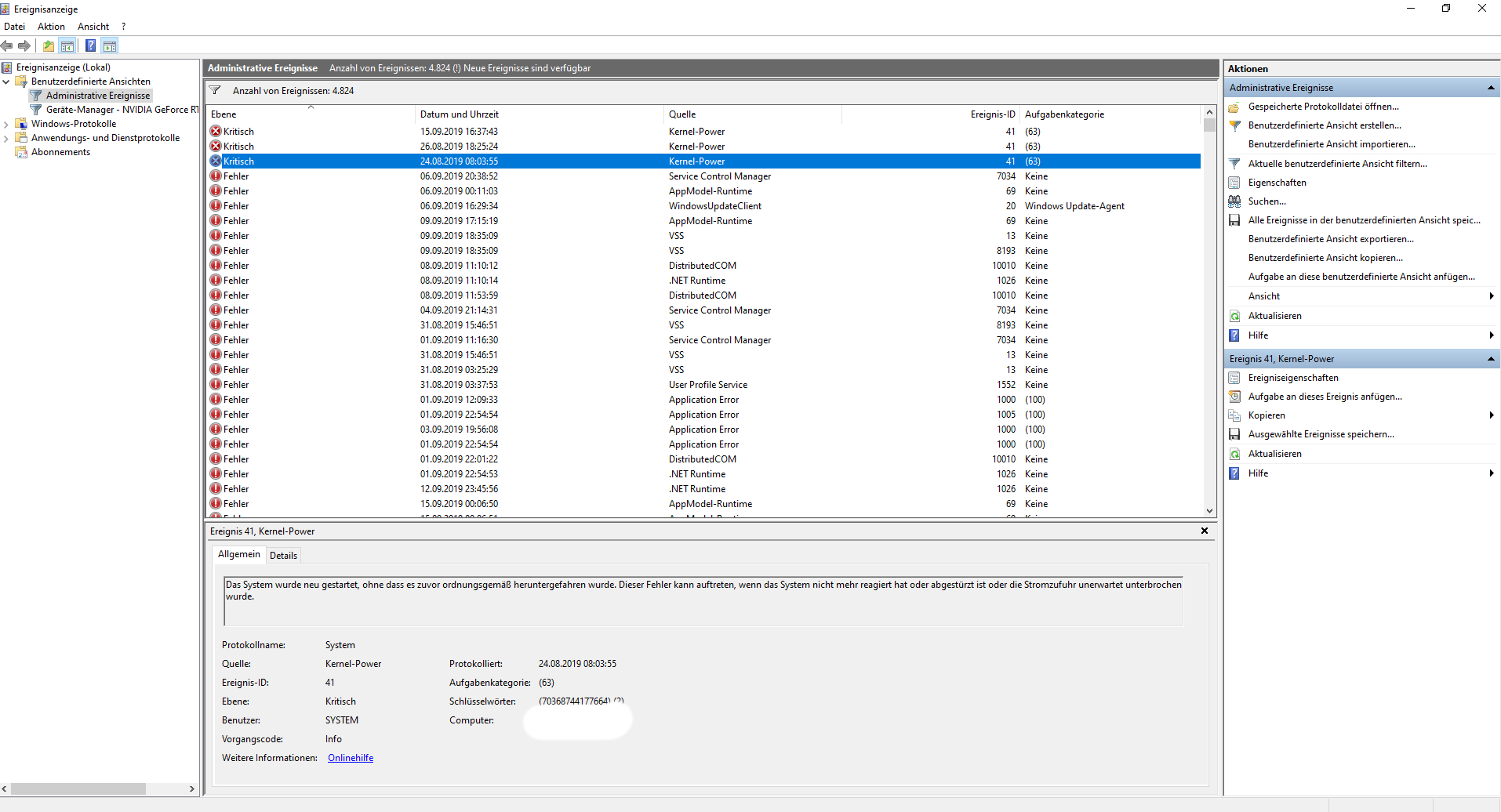Click the filter funnel icon above the event list

(x=215, y=90)
